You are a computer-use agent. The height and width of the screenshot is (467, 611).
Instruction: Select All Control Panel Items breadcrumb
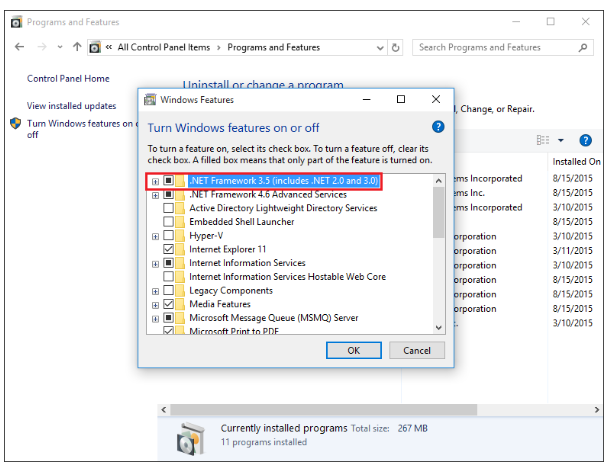pyautogui.click(x=164, y=48)
